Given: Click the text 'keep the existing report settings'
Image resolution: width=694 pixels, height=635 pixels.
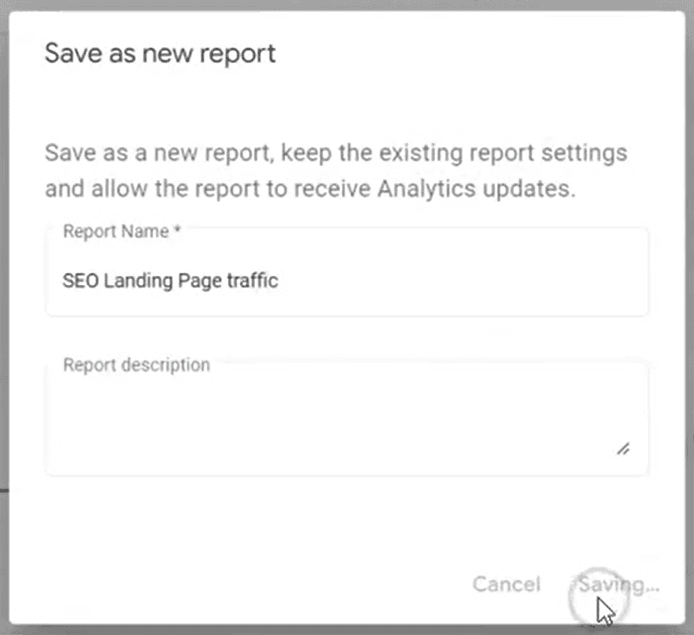Looking at the screenshot, I should 454,154.
